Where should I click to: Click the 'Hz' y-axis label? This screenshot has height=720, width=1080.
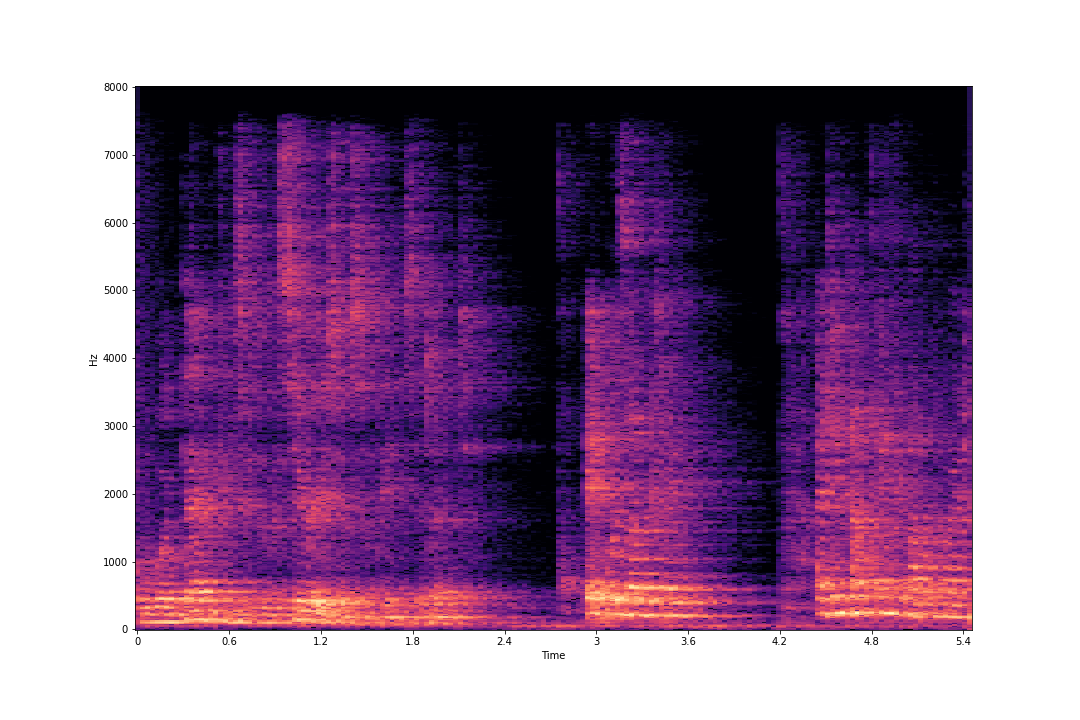point(93,359)
